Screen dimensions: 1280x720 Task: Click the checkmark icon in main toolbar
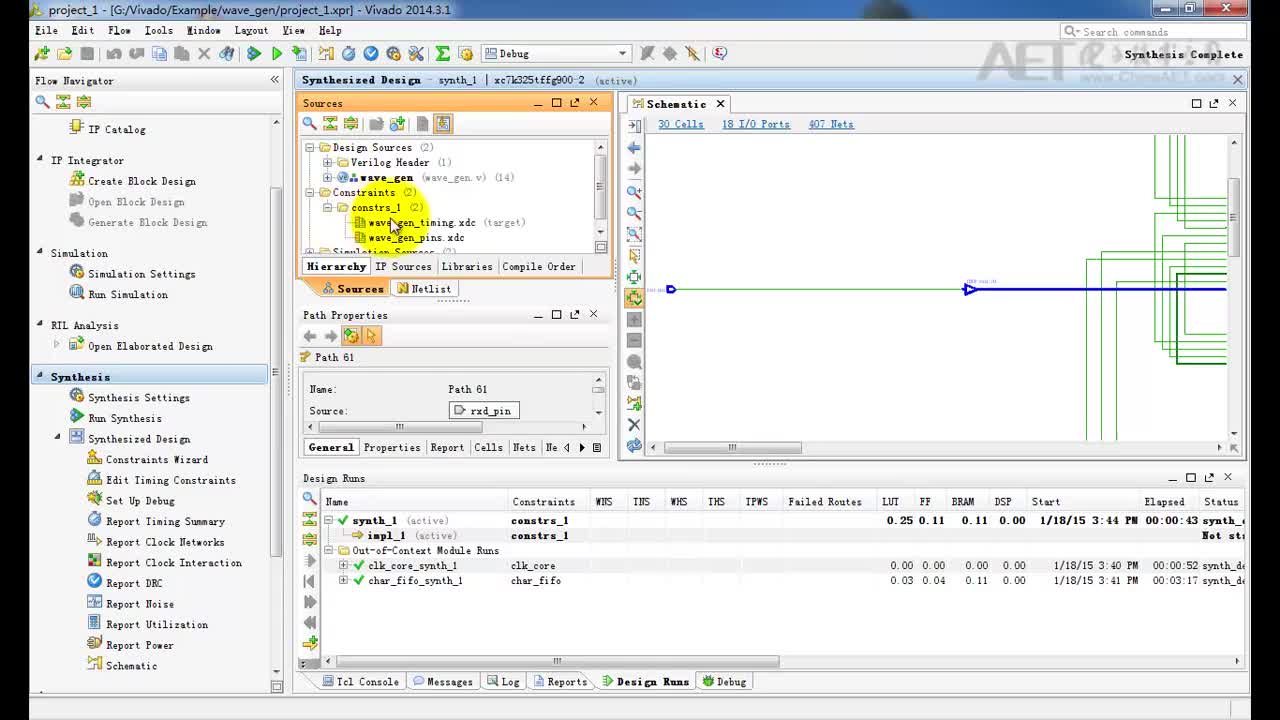click(x=371, y=54)
